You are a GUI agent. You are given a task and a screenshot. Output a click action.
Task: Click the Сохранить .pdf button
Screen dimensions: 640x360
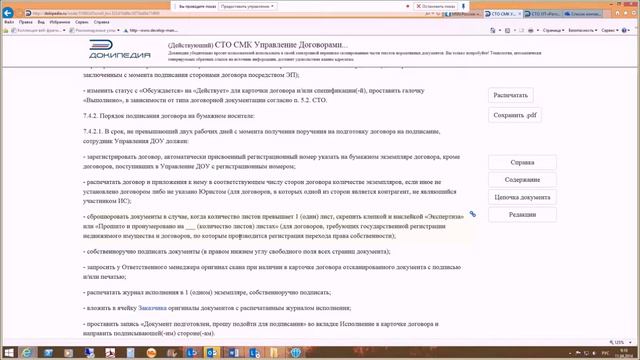tap(515, 115)
